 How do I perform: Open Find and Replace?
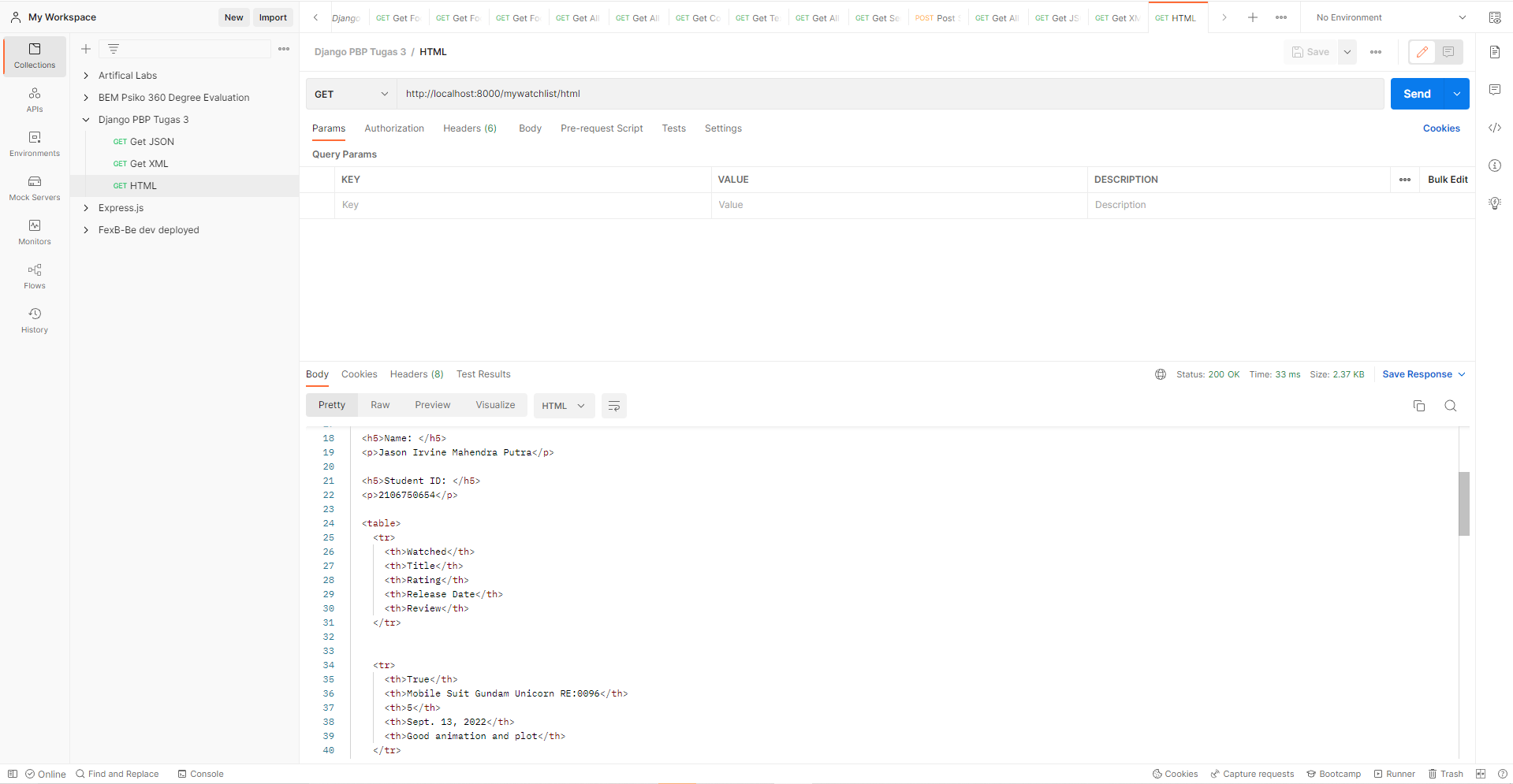pos(117,774)
